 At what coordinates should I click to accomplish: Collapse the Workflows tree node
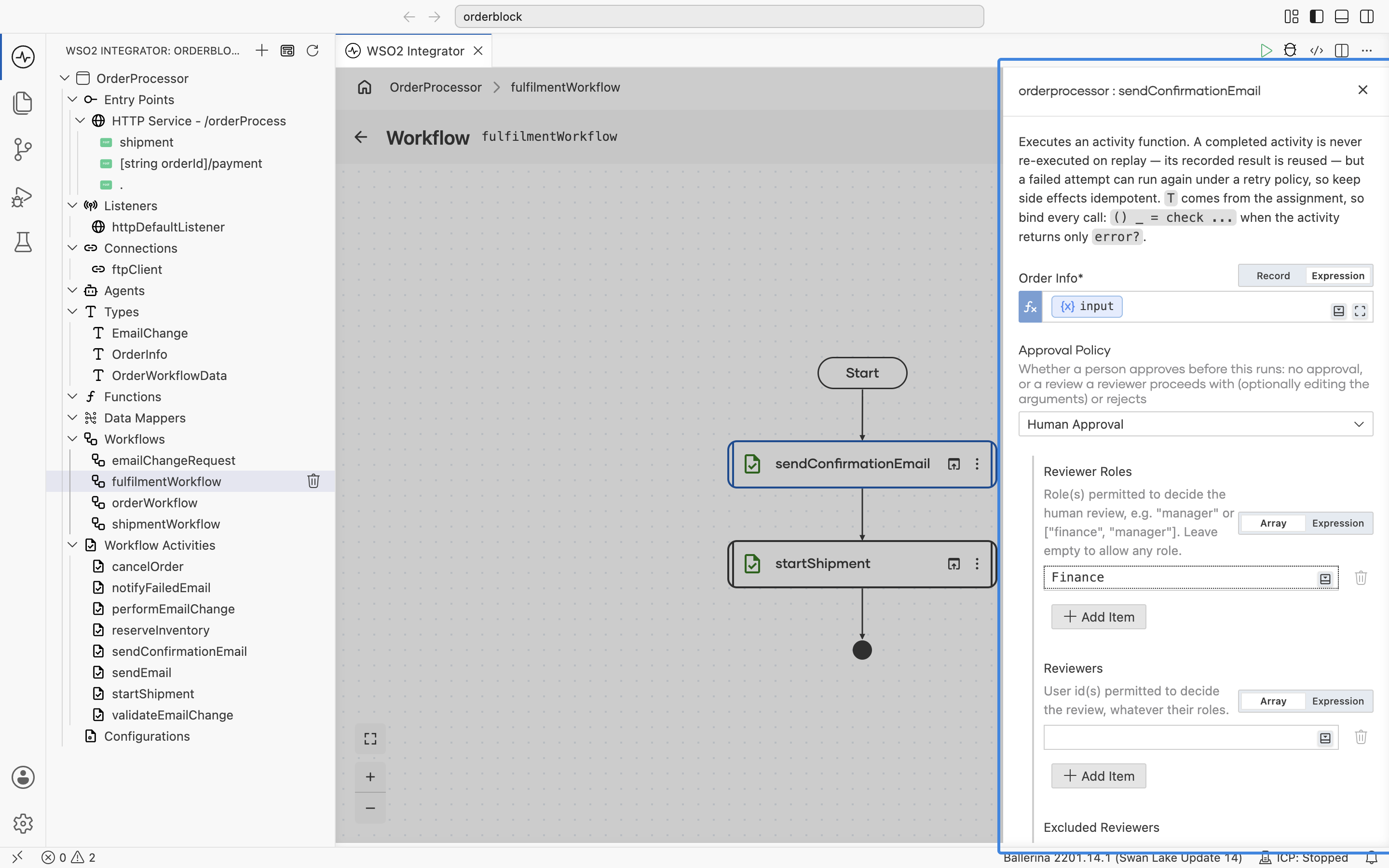click(72, 439)
